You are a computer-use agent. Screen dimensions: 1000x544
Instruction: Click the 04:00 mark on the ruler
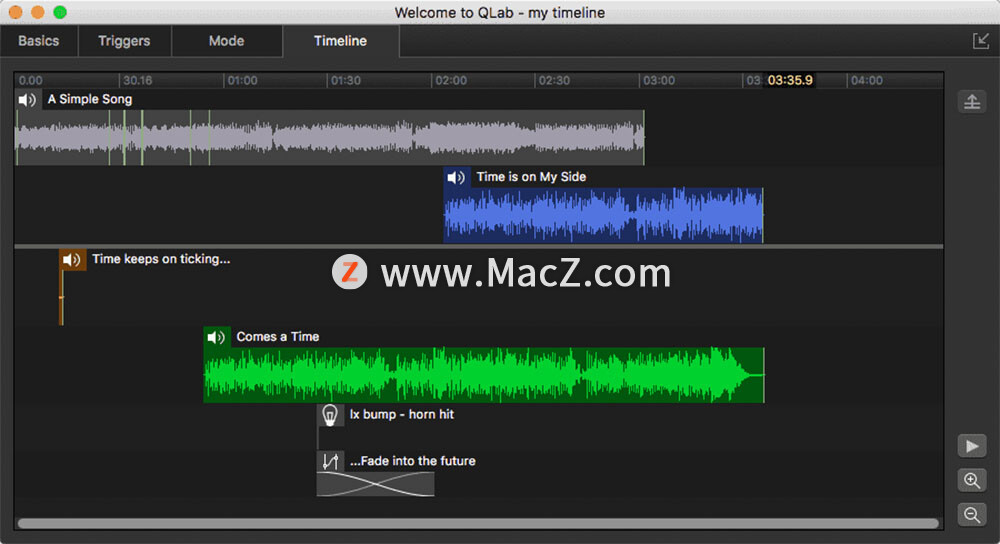[x=867, y=81]
